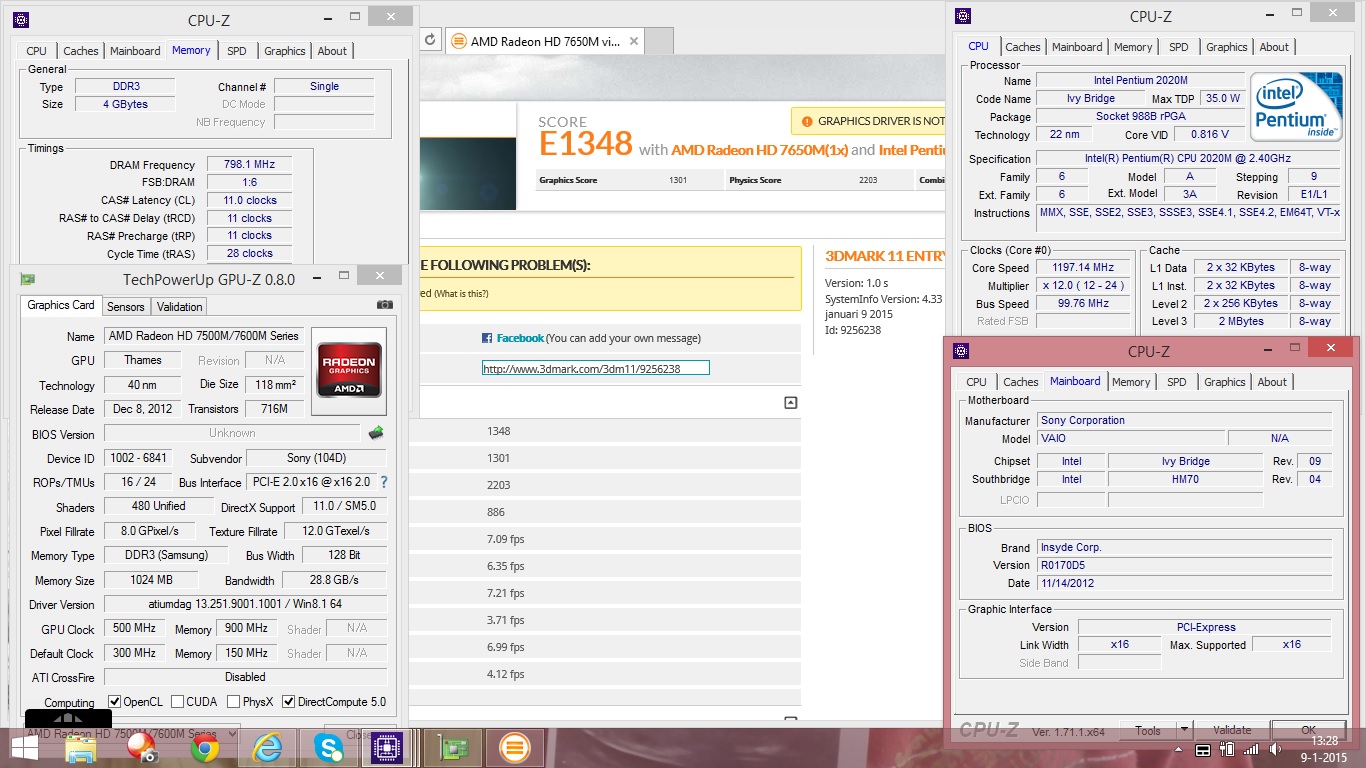The width and height of the screenshot is (1366, 768).
Task: Open SPD tab in CPU-Z Memory window
Action: 237,51
